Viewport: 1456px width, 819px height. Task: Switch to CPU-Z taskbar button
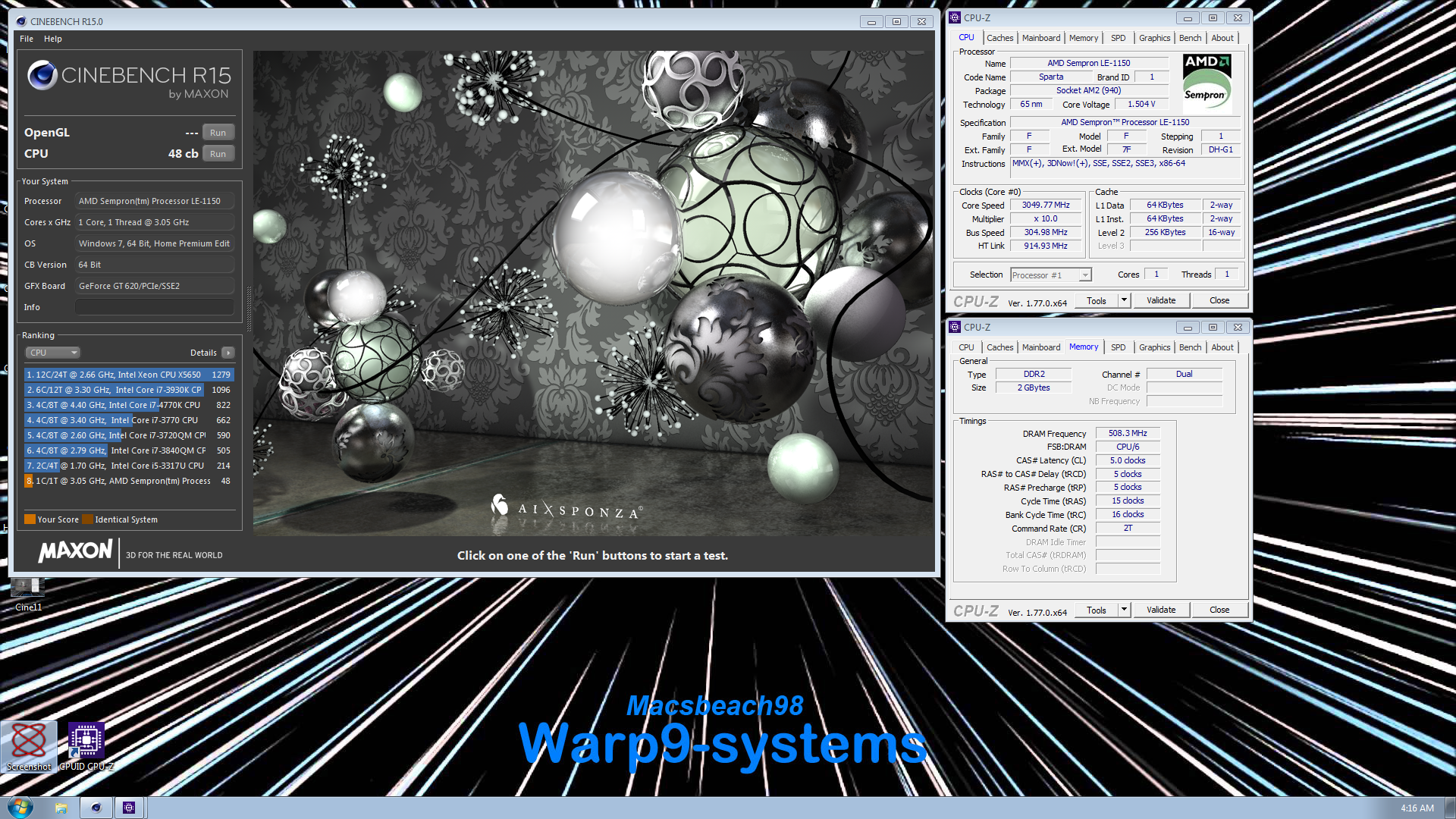129,808
